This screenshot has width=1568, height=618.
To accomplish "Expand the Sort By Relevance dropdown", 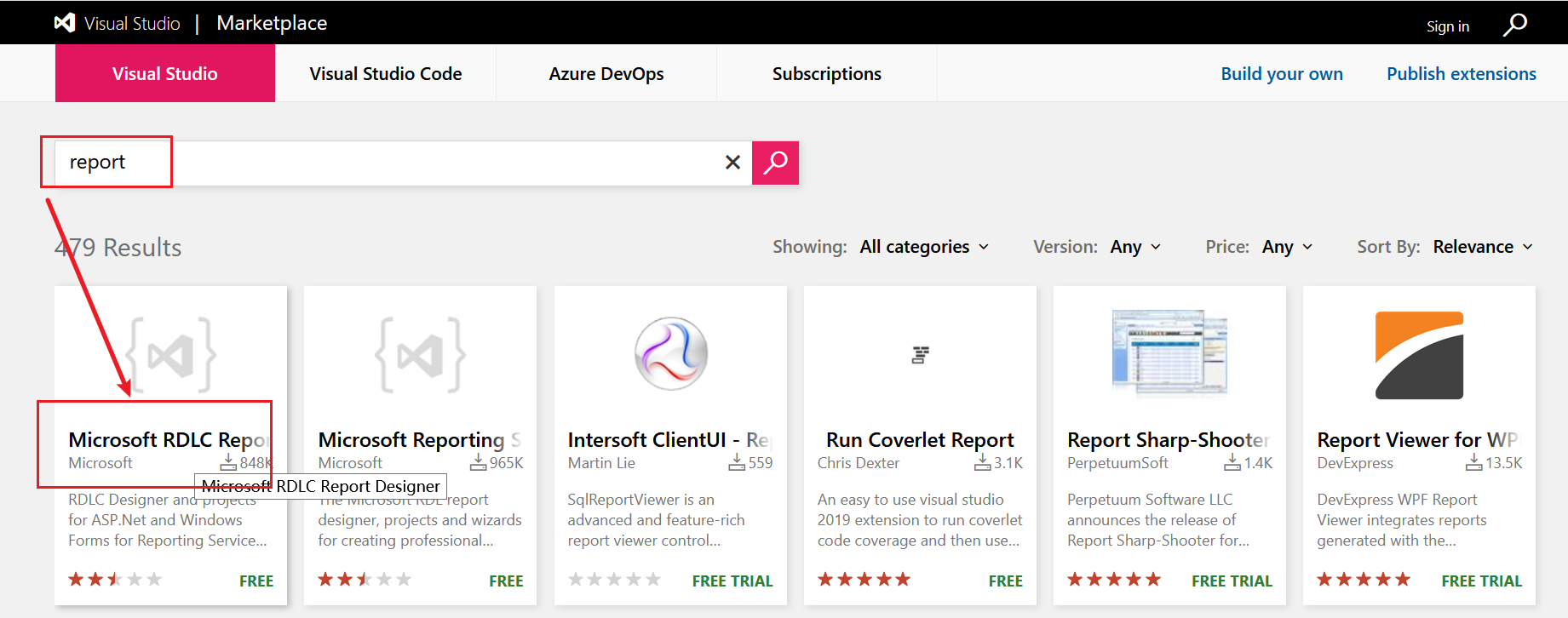I will [x=1484, y=247].
